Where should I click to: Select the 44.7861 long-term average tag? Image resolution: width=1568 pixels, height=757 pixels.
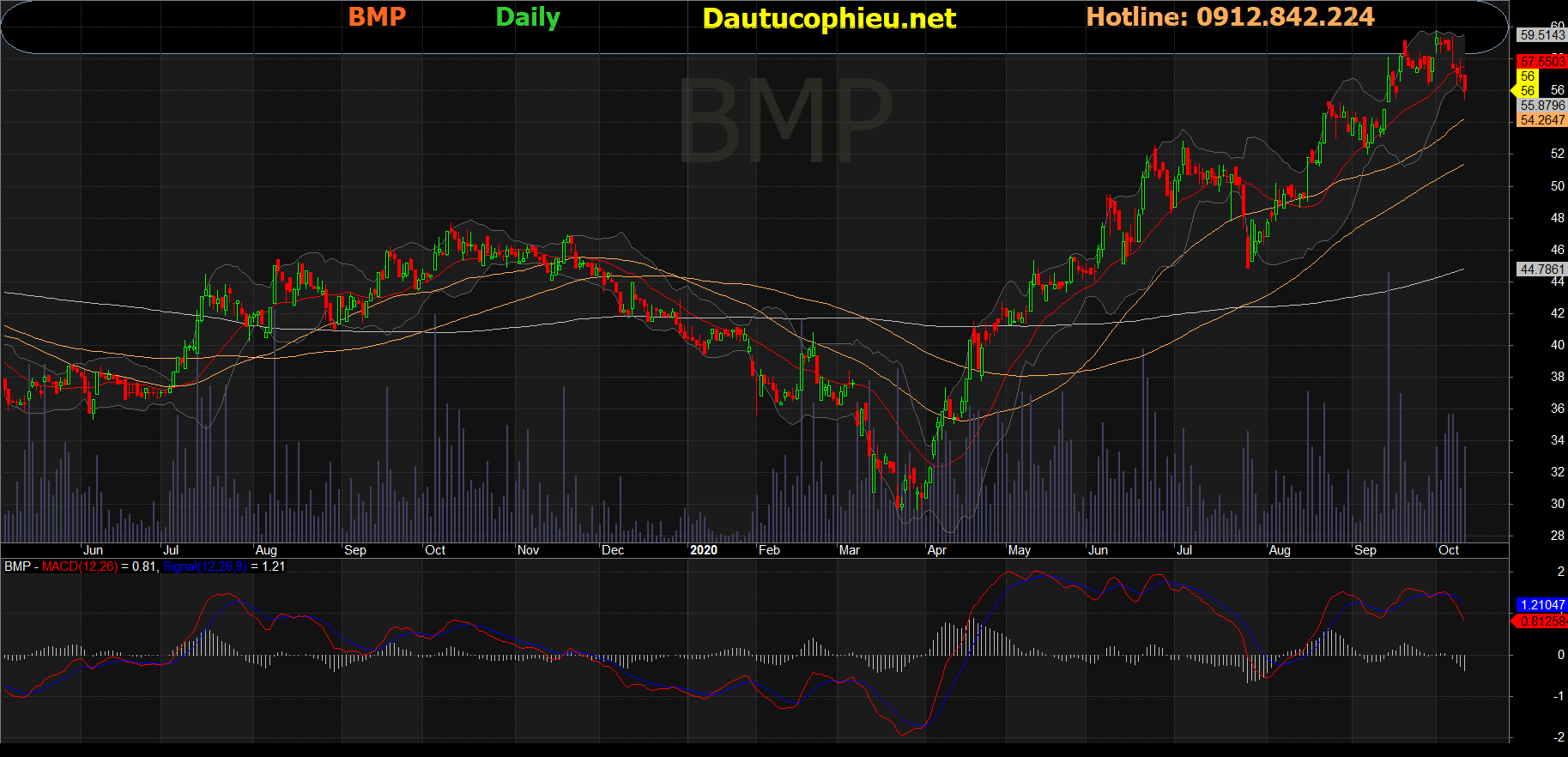click(1541, 269)
